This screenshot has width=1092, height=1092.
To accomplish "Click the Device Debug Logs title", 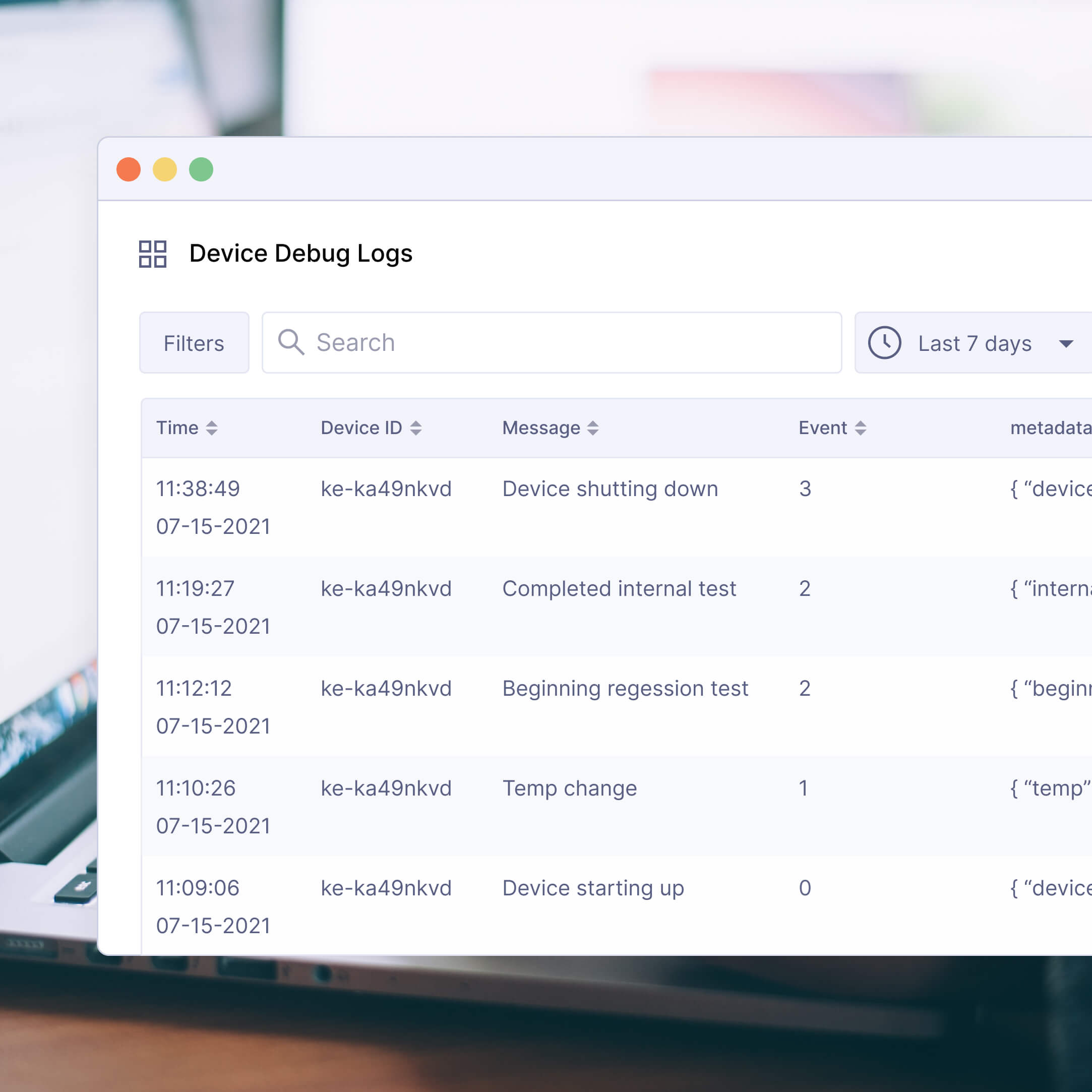I will [300, 254].
